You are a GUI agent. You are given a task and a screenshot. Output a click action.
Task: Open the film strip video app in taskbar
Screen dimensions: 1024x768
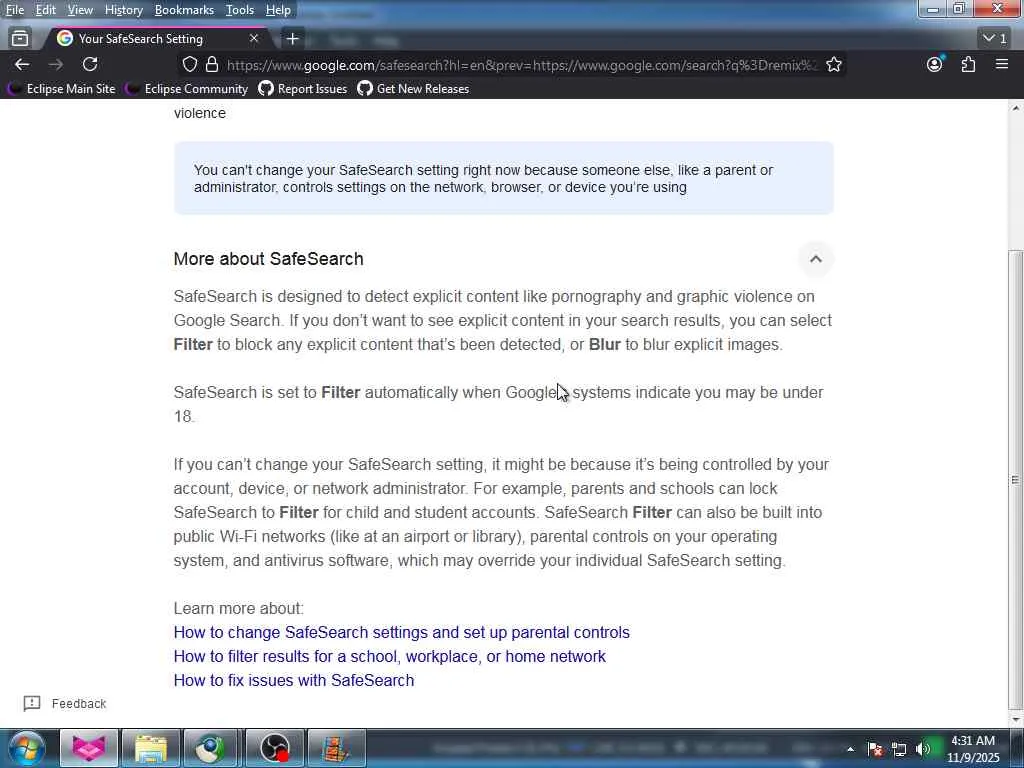point(336,748)
